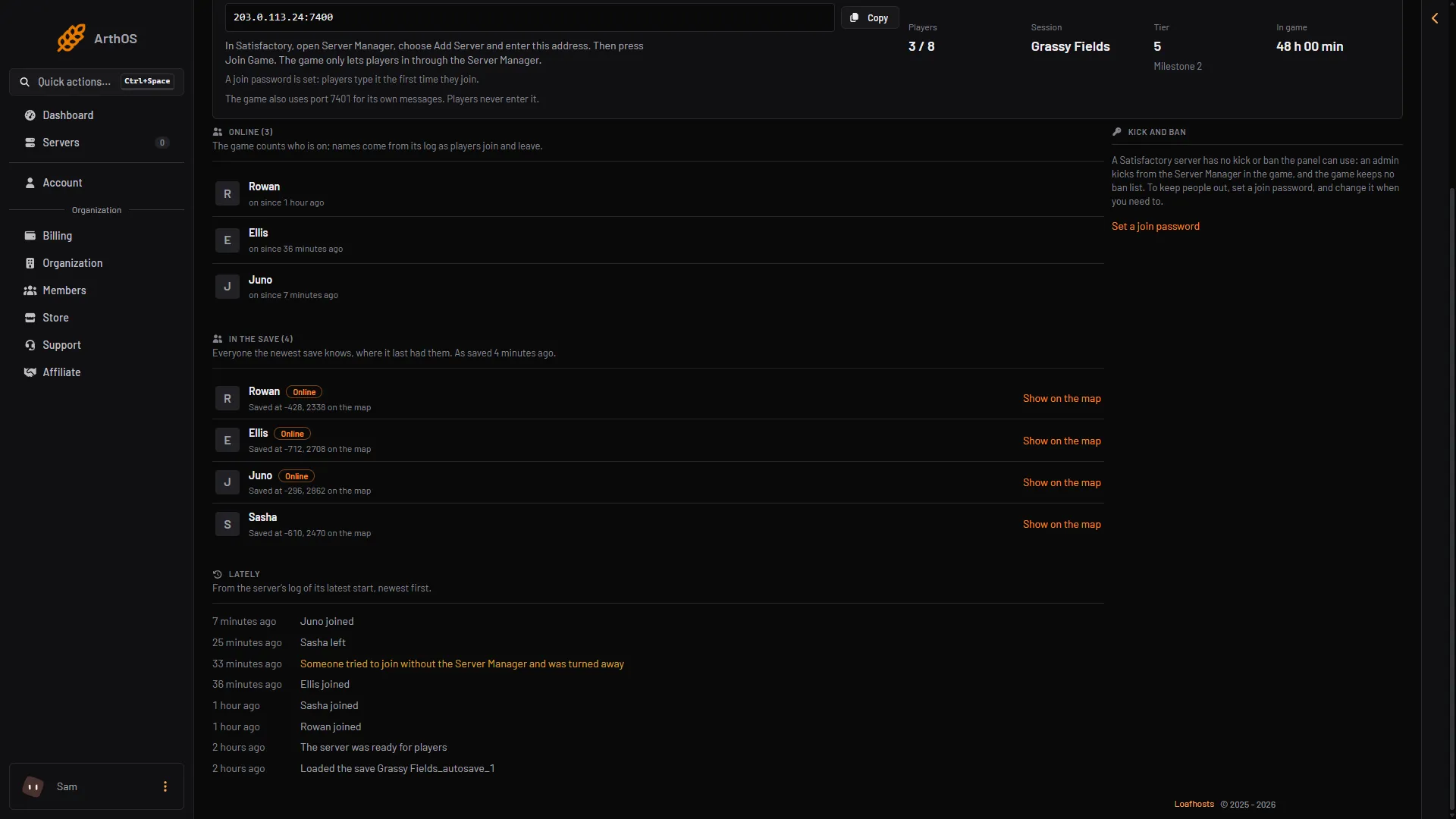The image size is (1456, 819).
Task: Click the J avatar of Juno in Online list
Action: coord(227,287)
